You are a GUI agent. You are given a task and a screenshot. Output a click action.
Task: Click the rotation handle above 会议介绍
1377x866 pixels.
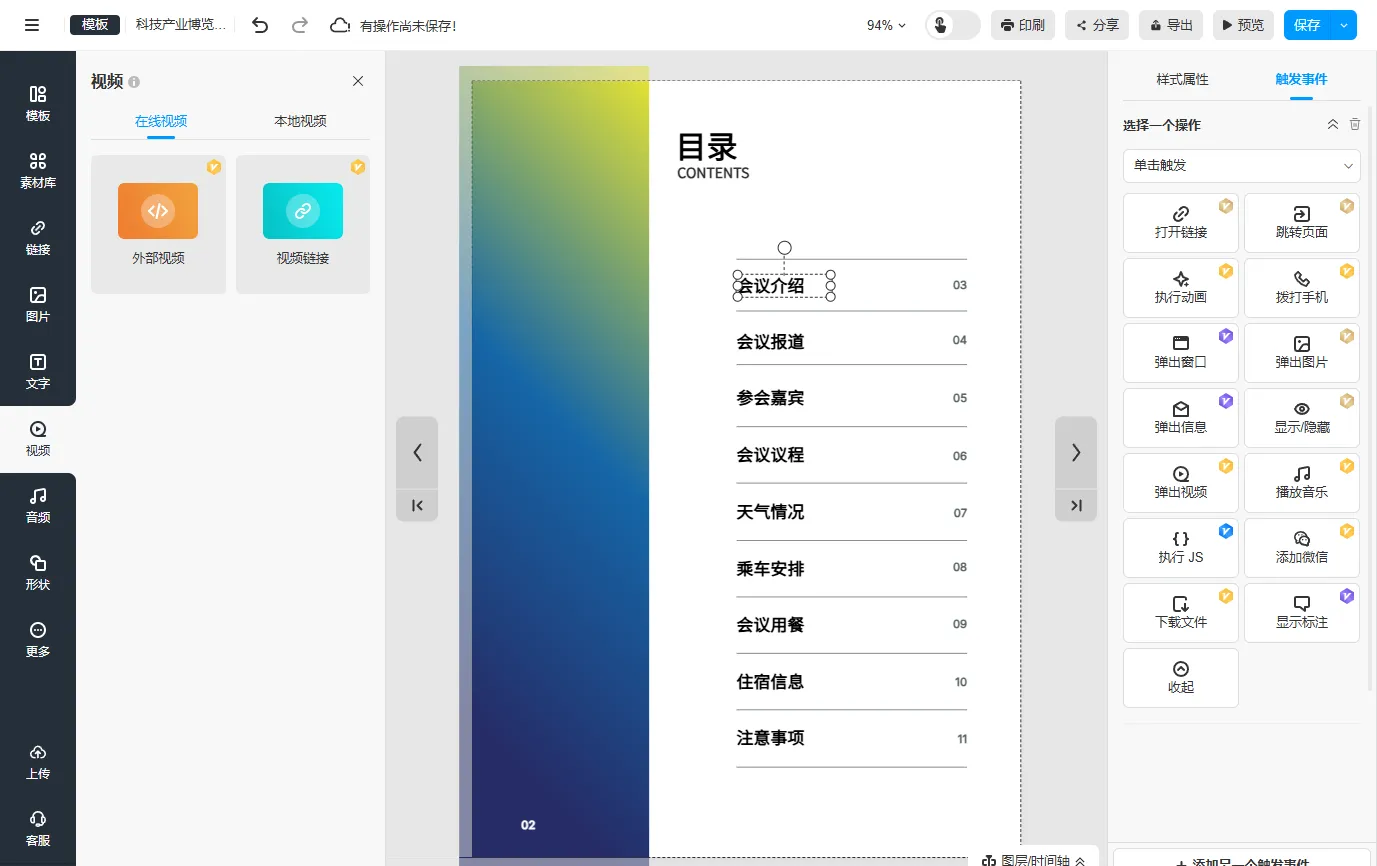[784, 248]
